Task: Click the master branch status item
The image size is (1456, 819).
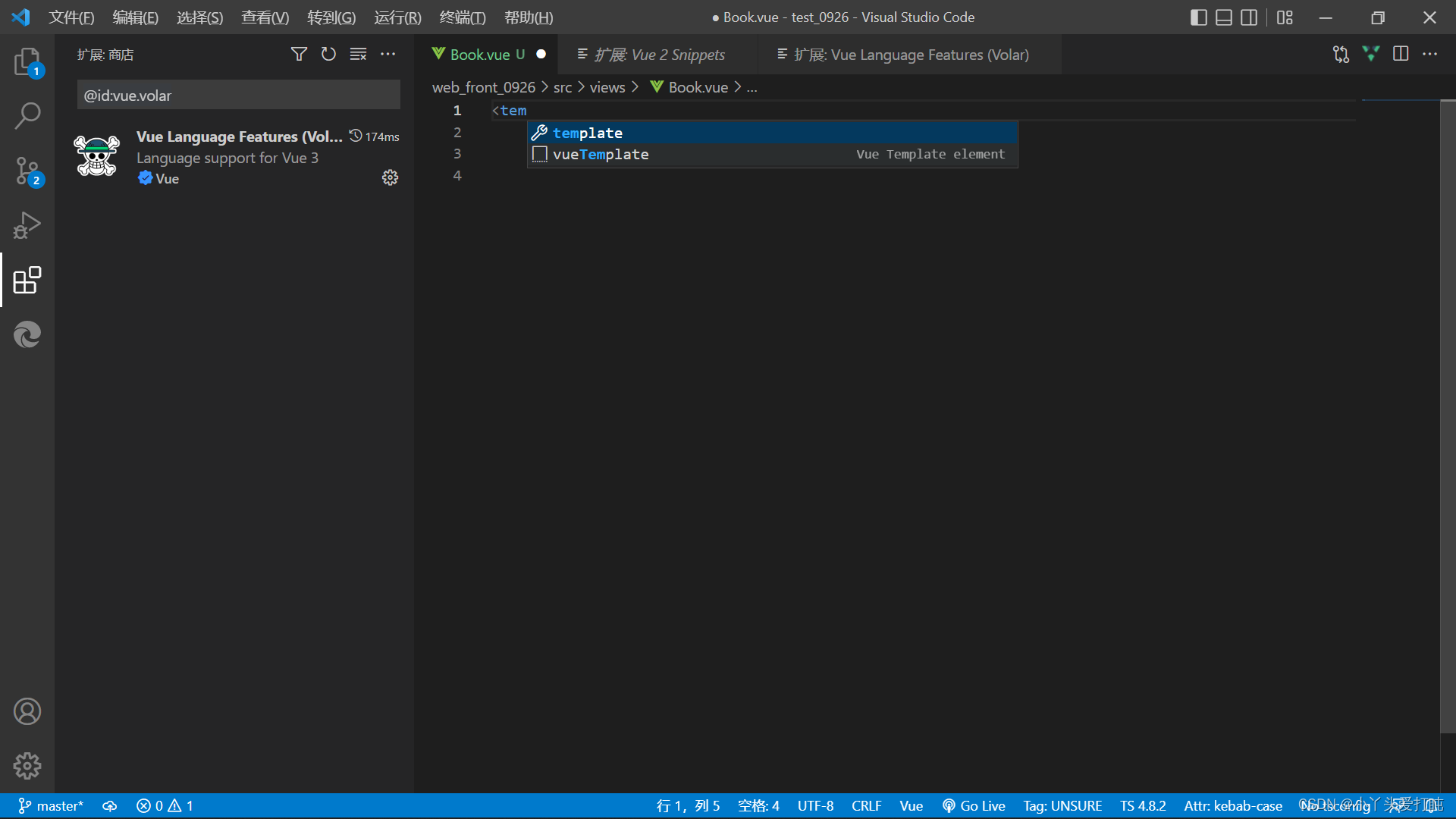Action: pos(51,805)
